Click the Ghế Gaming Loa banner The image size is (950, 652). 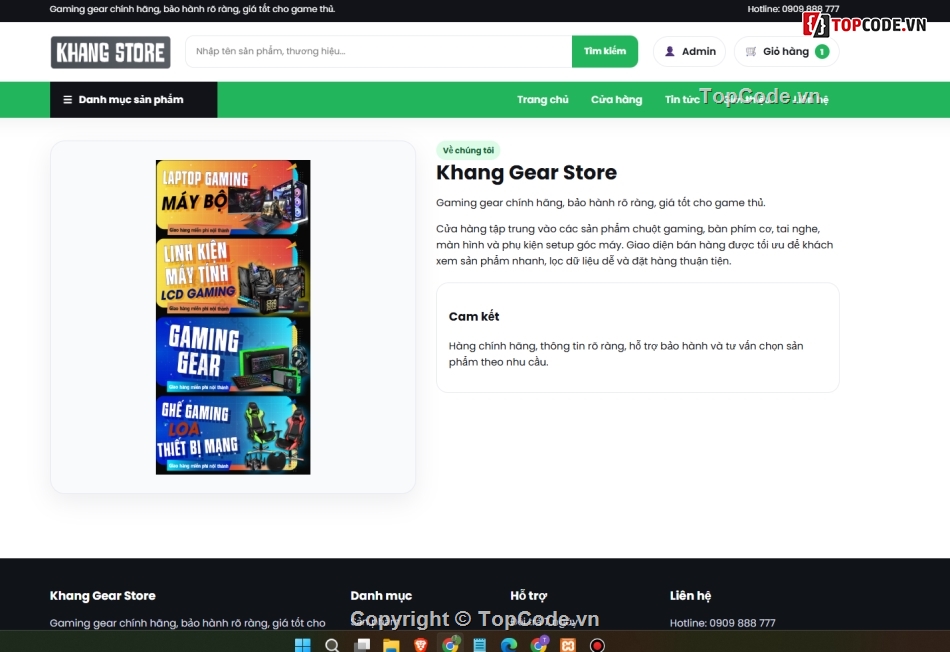coord(233,434)
